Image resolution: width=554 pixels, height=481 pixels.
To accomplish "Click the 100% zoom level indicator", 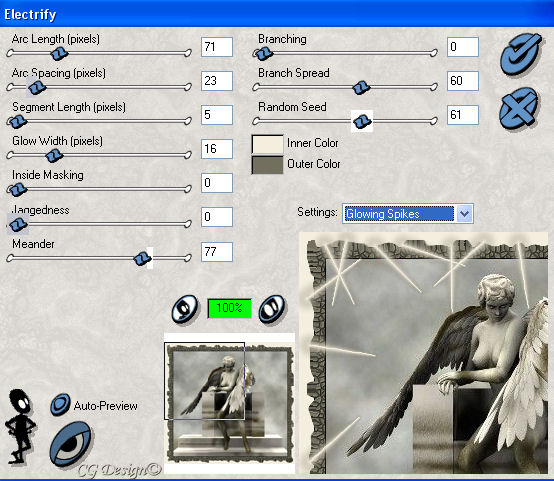I will coord(229,309).
